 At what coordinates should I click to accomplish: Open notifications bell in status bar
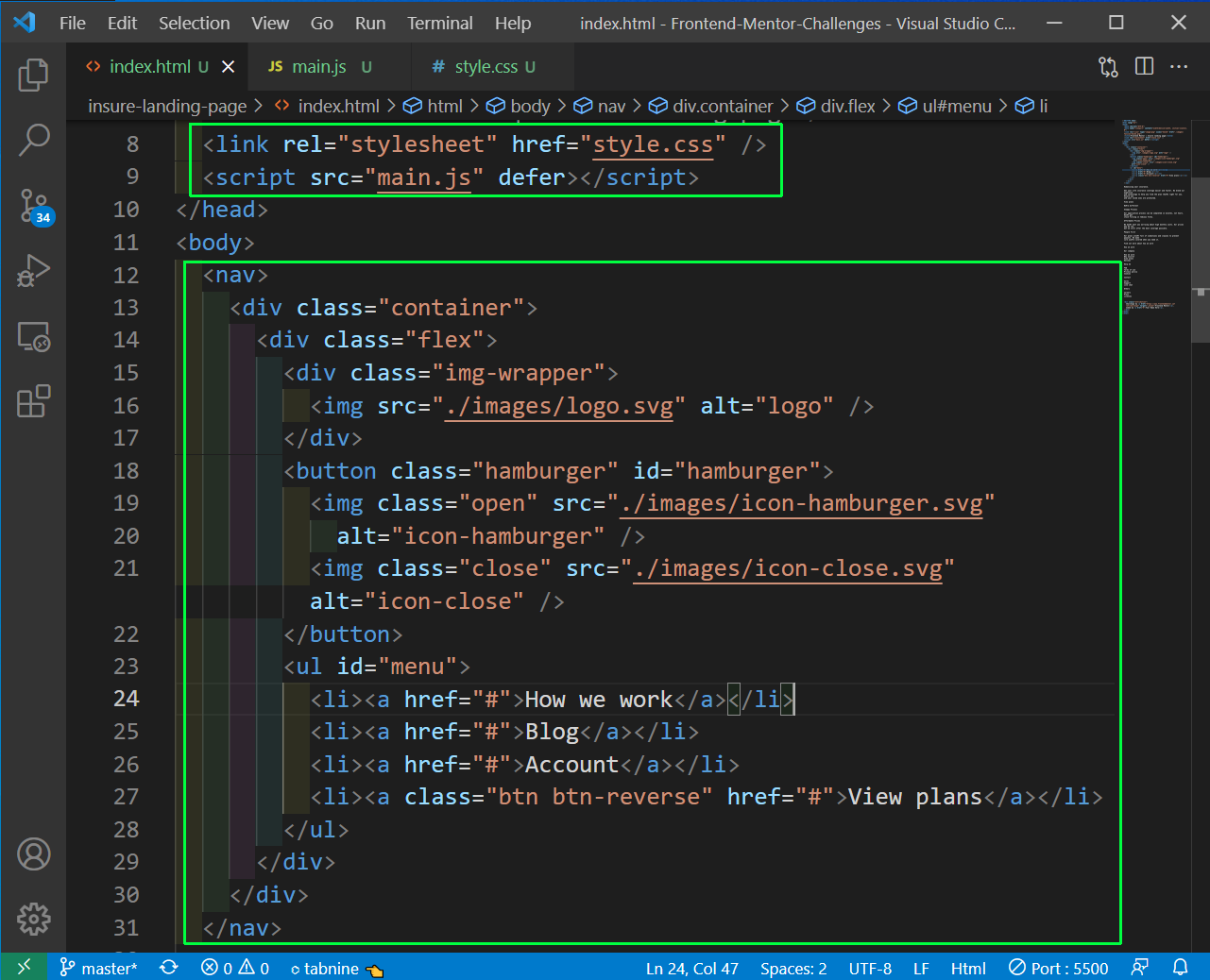click(x=1181, y=968)
